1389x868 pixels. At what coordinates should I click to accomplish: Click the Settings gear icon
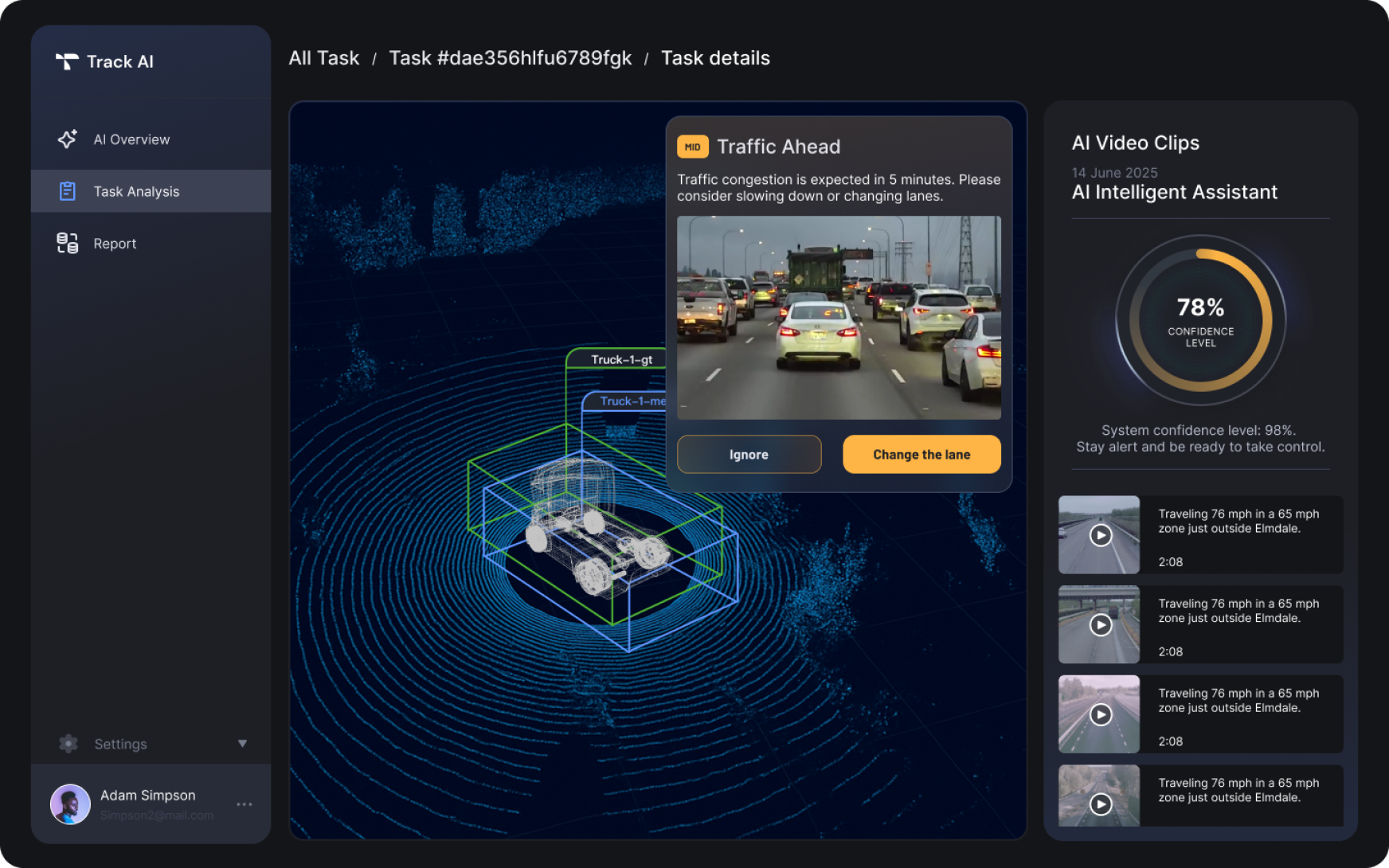click(x=68, y=744)
